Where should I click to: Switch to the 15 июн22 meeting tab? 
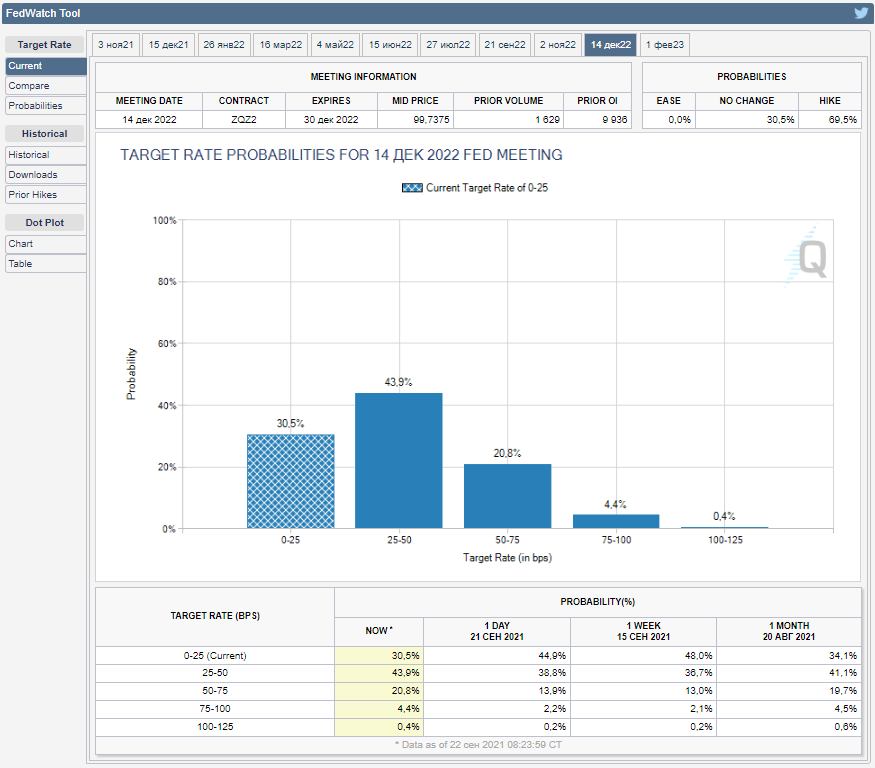coord(390,45)
